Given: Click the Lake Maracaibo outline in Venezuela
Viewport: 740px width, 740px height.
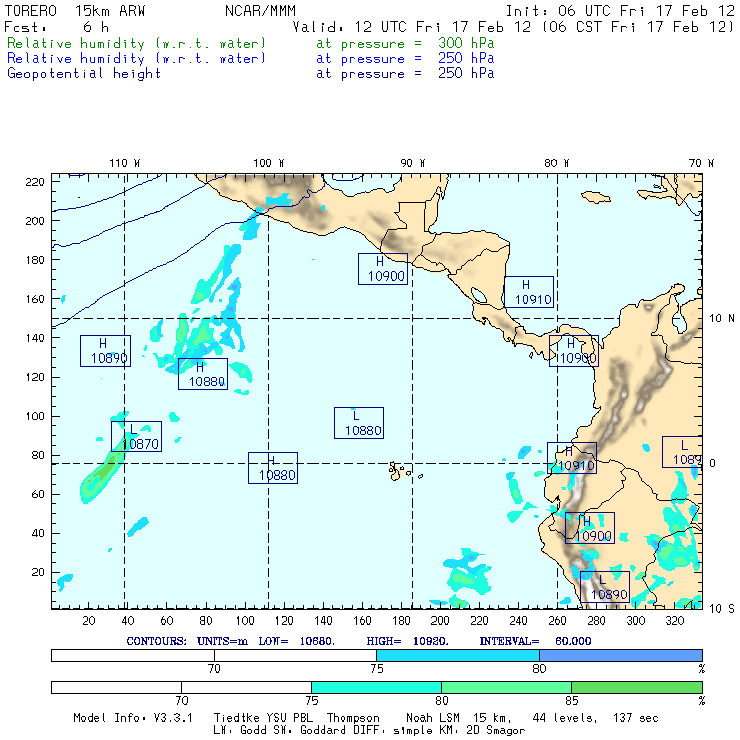Looking at the screenshot, I should [679, 321].
